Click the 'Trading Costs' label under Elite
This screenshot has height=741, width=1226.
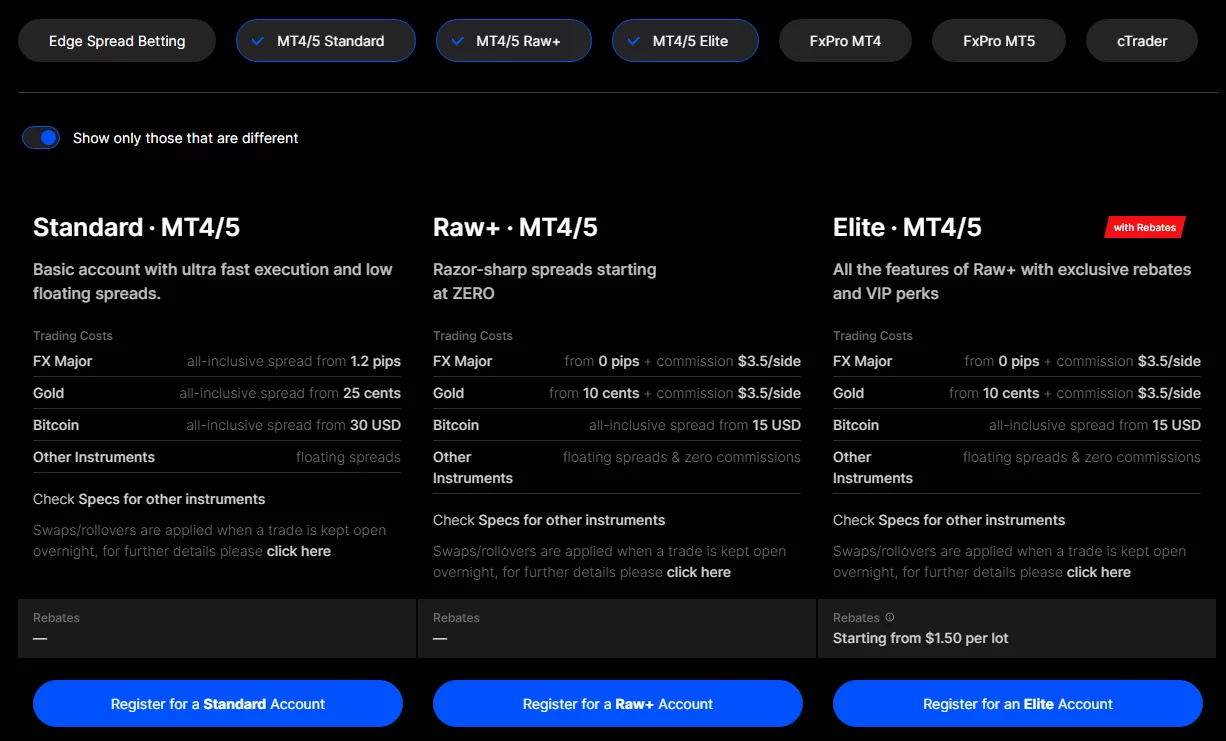873,336
